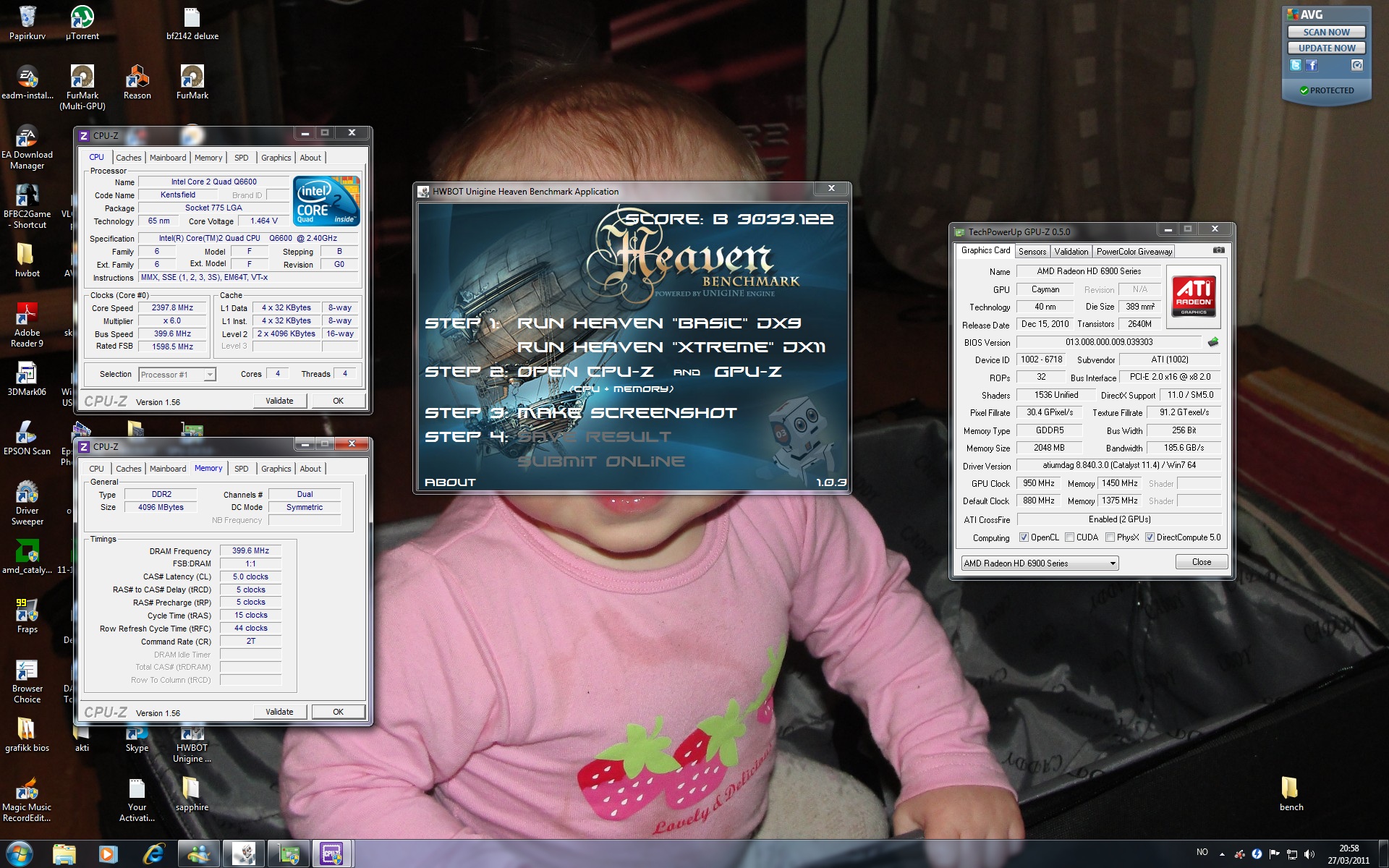
Task: Click the GPU-Z screenshot camera icon
Action: pos(1219,250)
